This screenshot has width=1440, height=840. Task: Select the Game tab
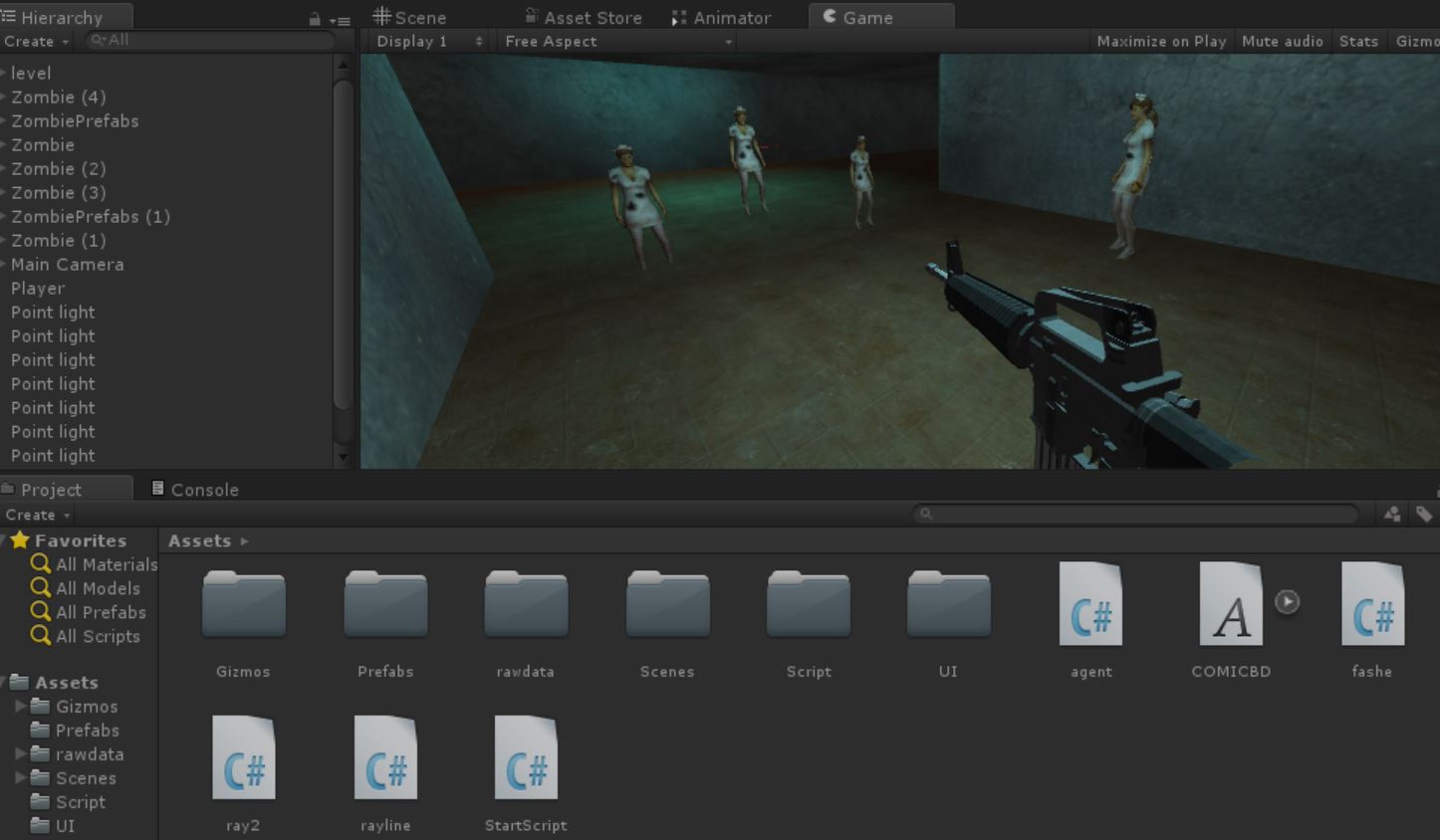(881, 17)
